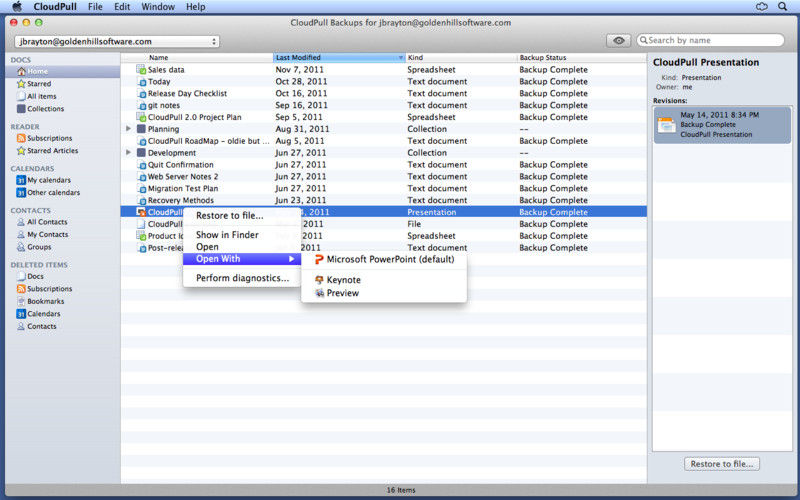Click the Docs icon under Deleted Items

pyautogui.click(x=21, y=276)
